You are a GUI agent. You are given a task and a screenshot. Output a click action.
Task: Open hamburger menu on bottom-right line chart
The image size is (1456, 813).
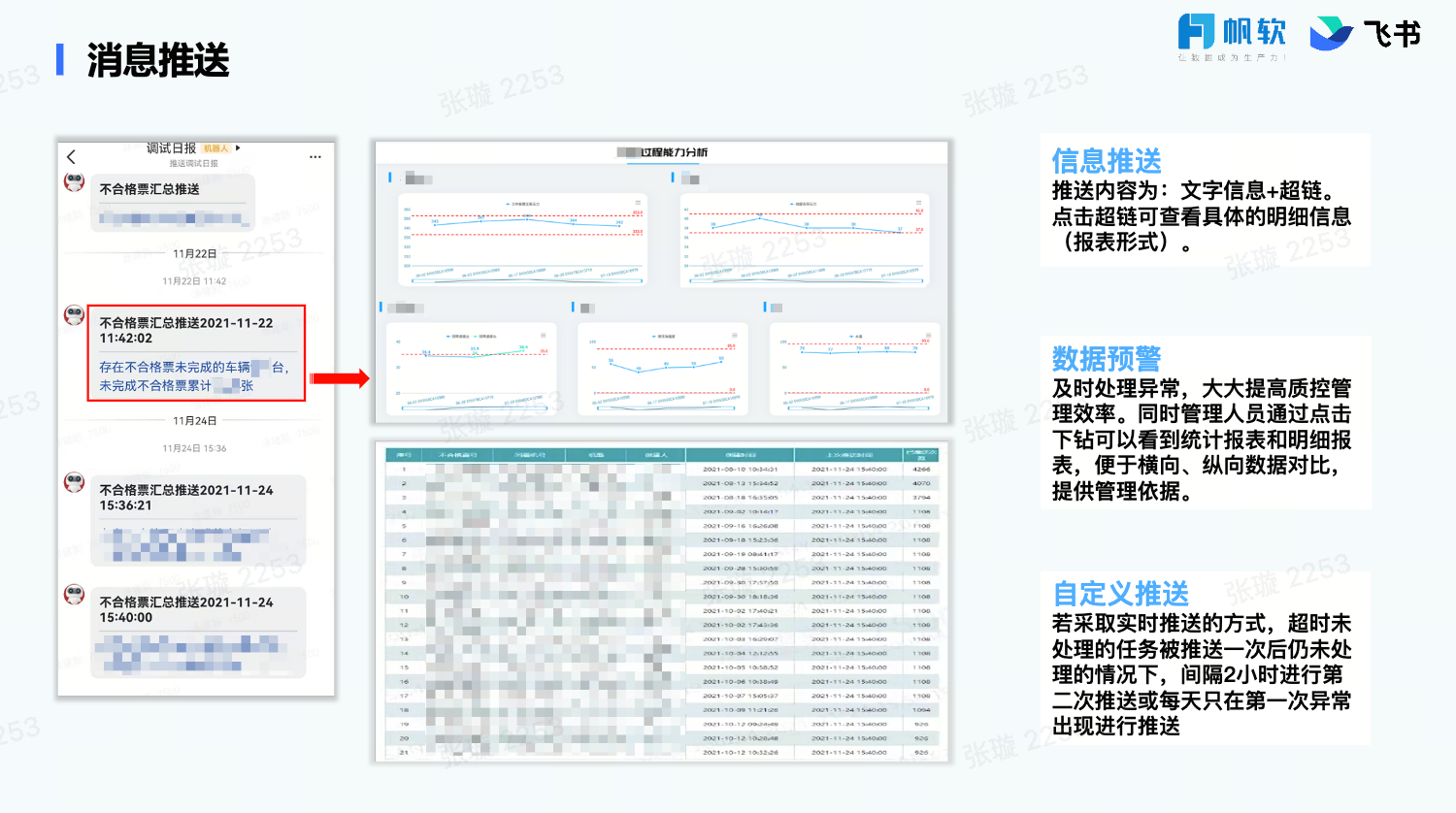928,336
